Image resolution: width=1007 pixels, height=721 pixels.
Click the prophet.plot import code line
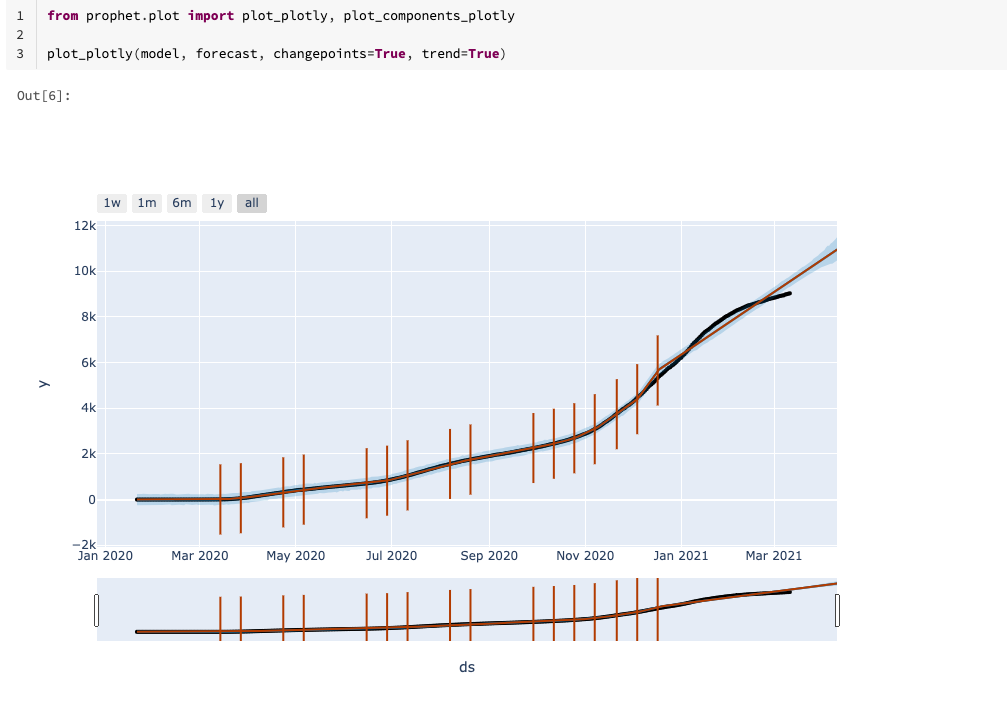pos(281,15)
